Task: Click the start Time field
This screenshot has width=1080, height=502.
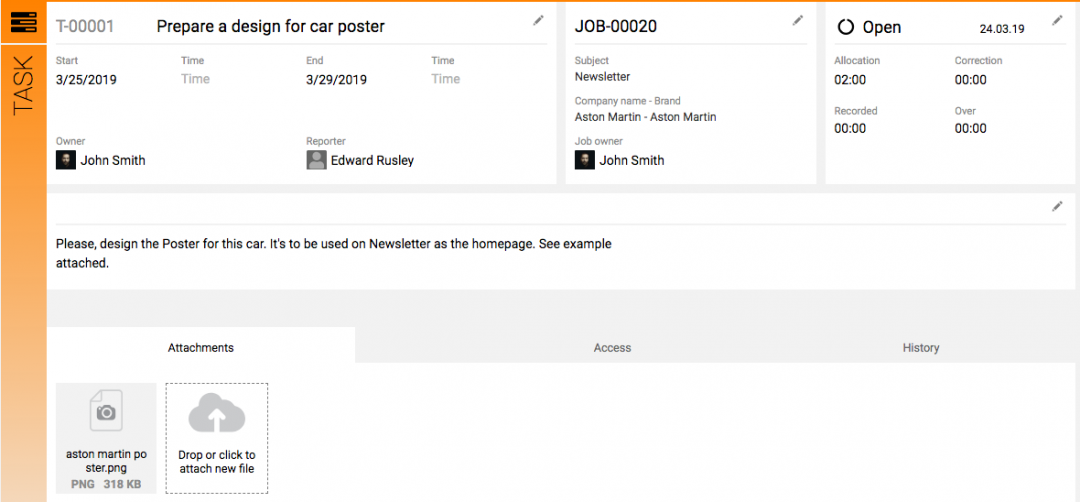Action: 196,79
